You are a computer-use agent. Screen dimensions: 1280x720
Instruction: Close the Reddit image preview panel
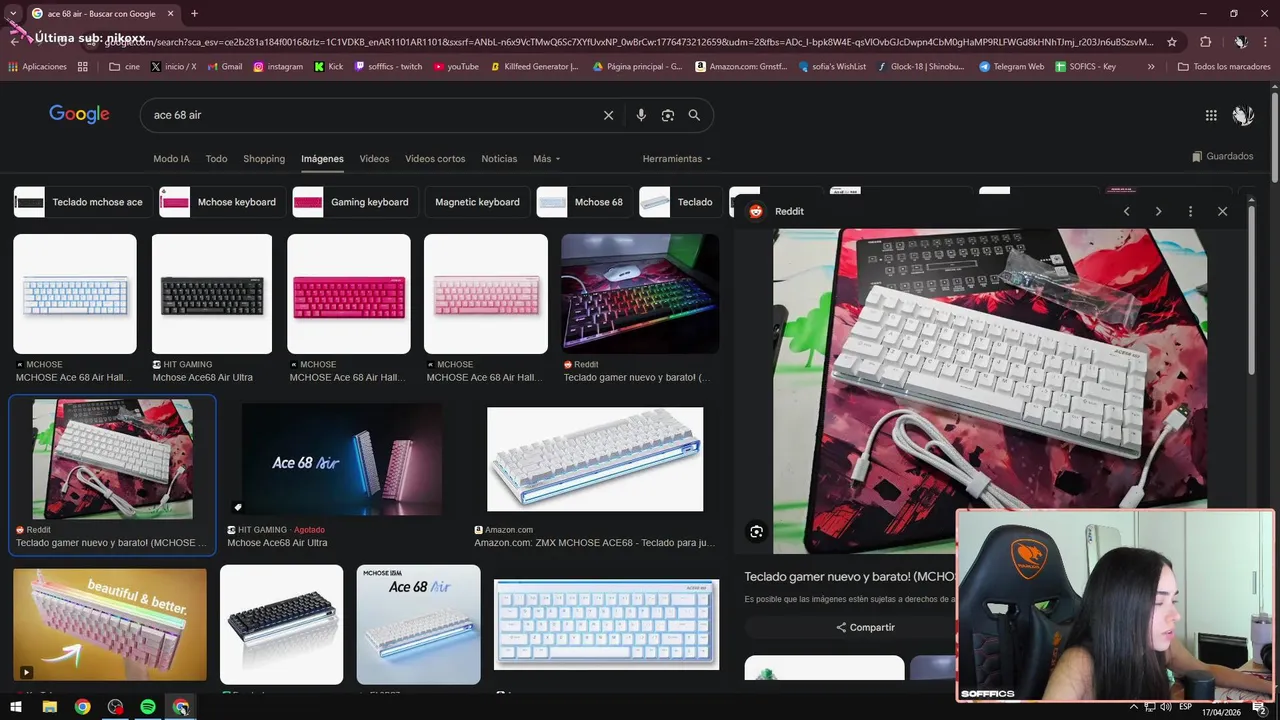pos(1222,211)
